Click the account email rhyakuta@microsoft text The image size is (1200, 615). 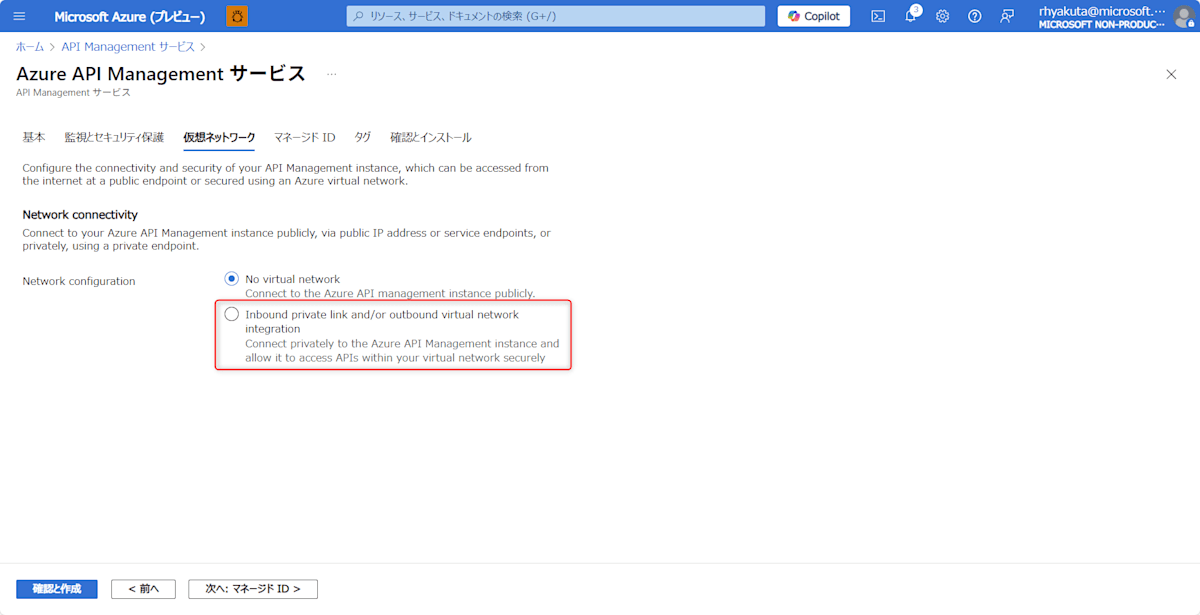[1102, 11]
